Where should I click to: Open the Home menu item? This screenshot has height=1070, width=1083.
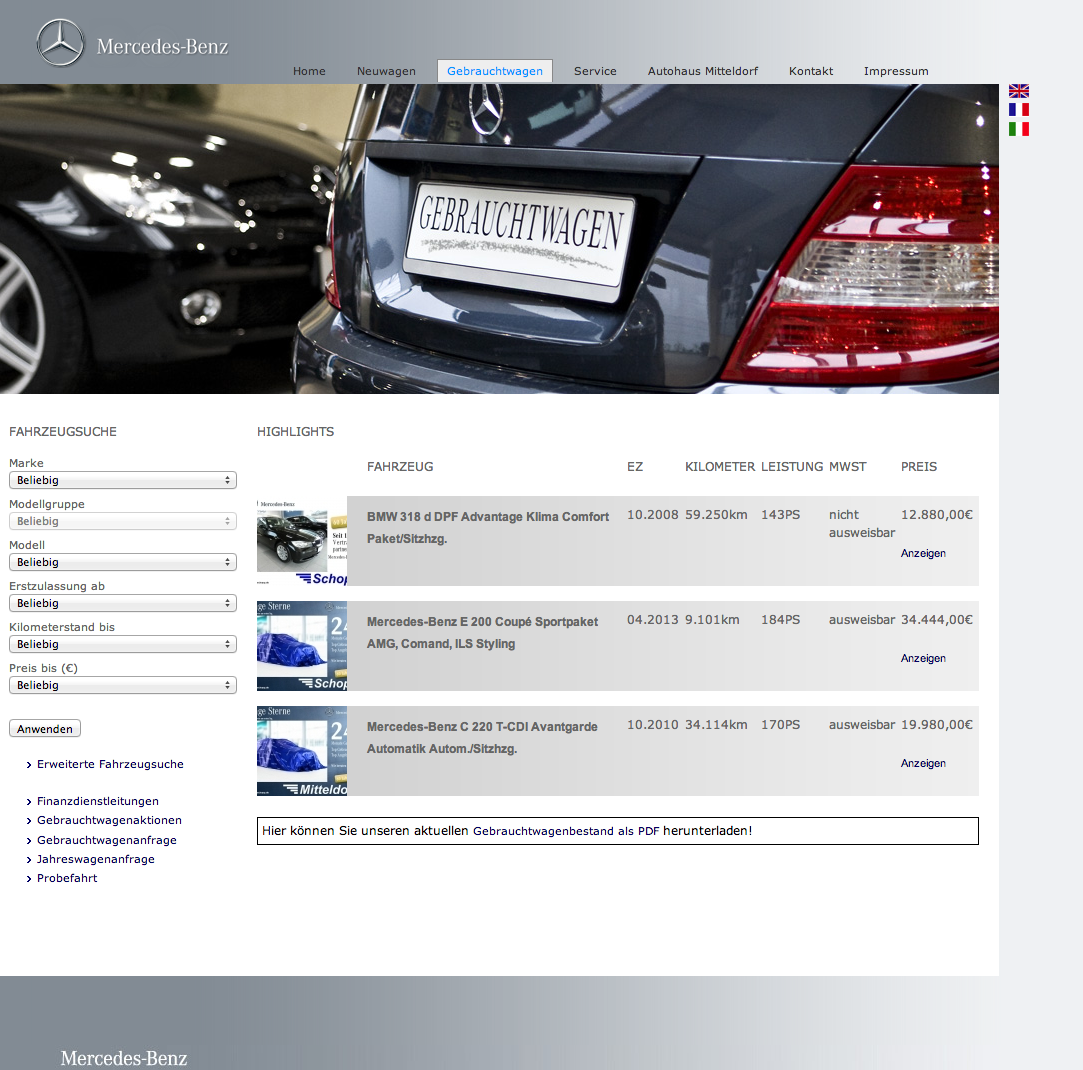pyautogui.click(x=309, y=71)
